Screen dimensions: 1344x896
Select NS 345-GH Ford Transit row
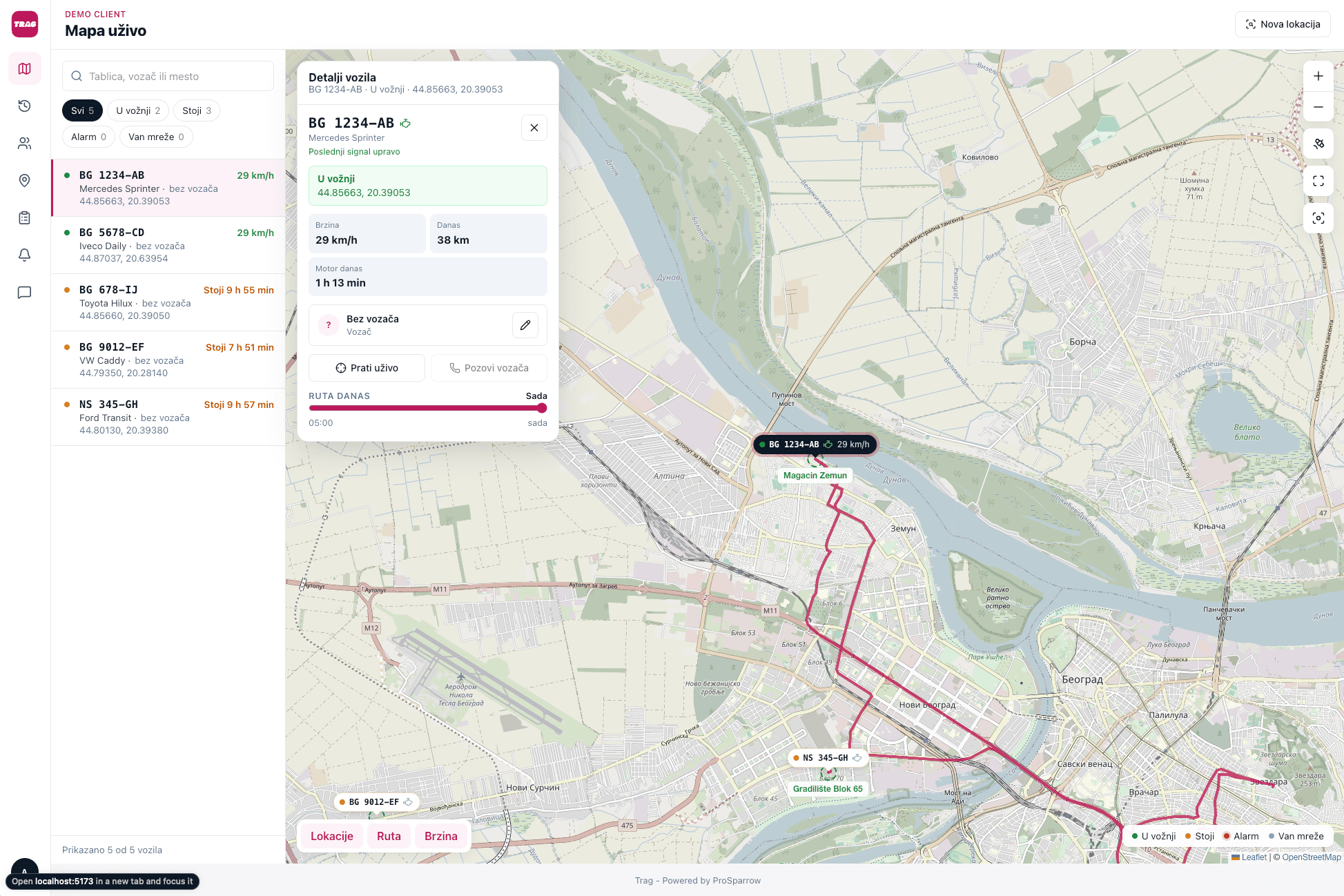[168, 417]
